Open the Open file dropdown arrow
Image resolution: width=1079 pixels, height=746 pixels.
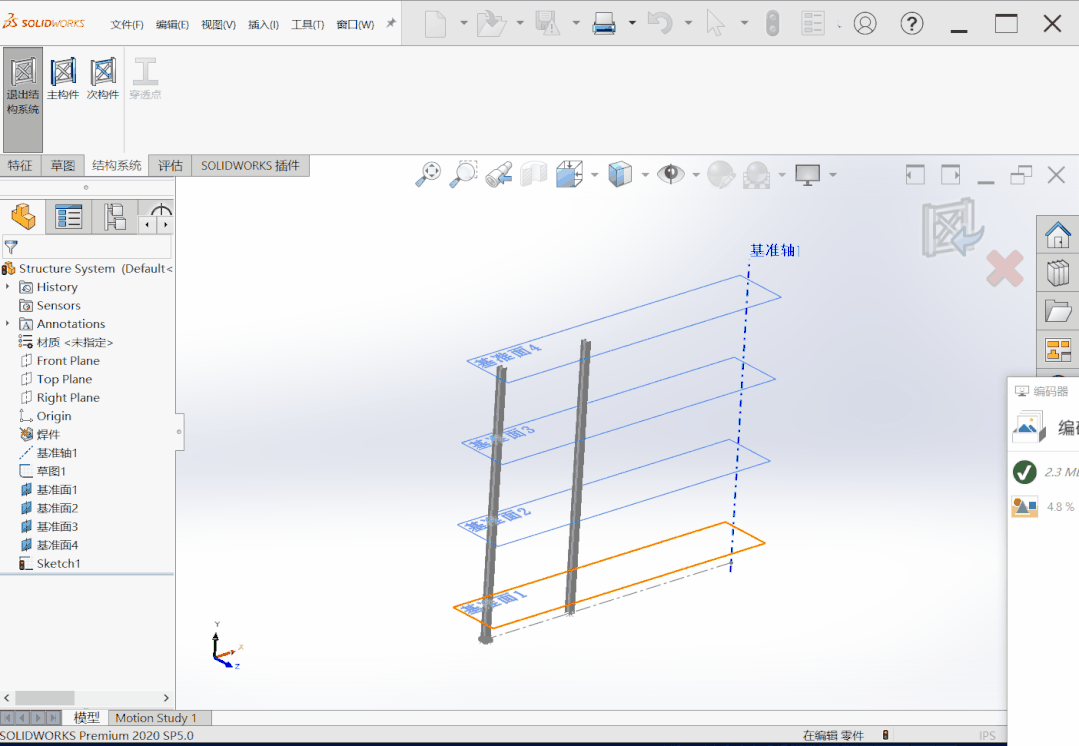pos(520,23)
